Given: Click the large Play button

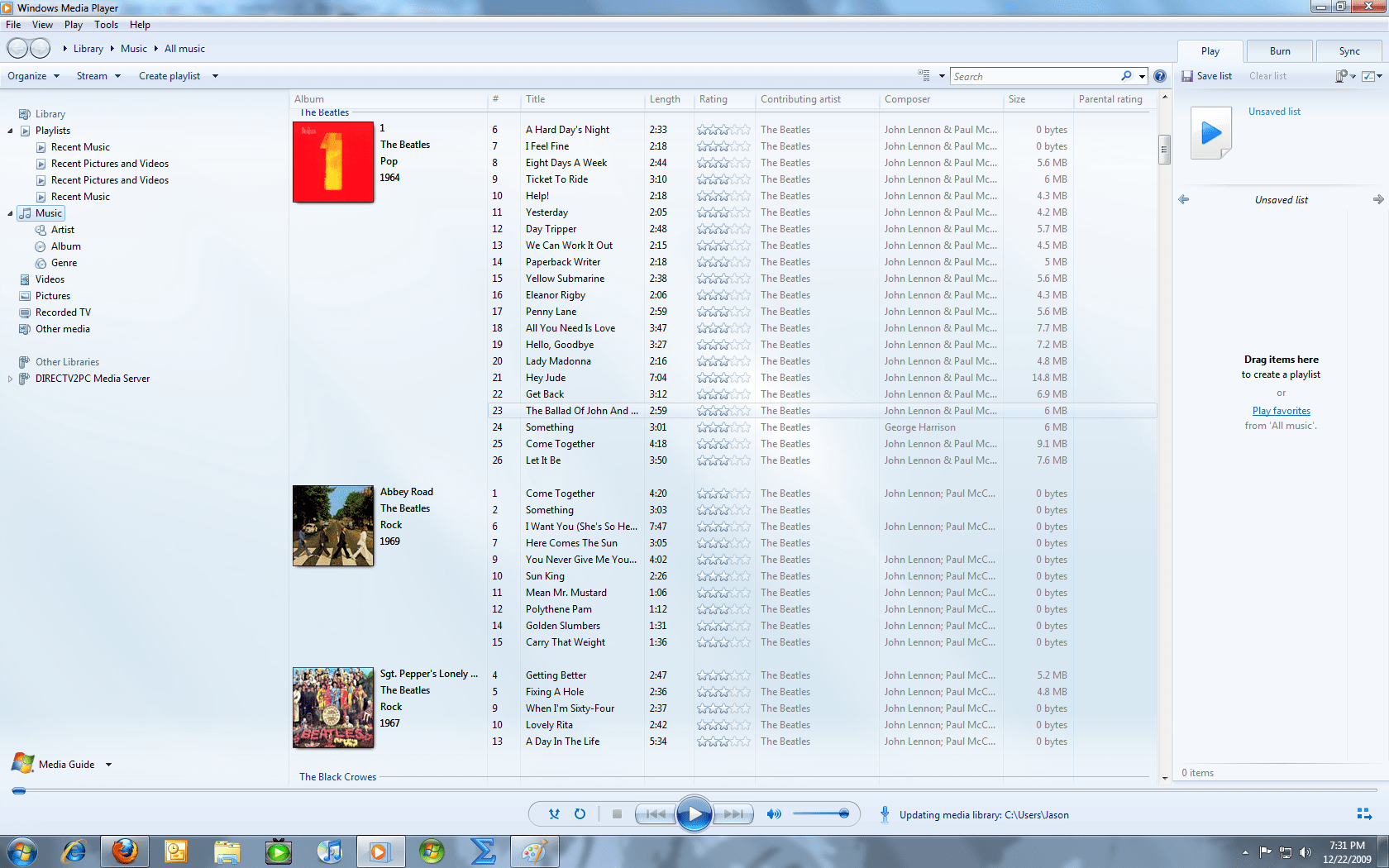Looking at the screenshot, I should point(694,814).
